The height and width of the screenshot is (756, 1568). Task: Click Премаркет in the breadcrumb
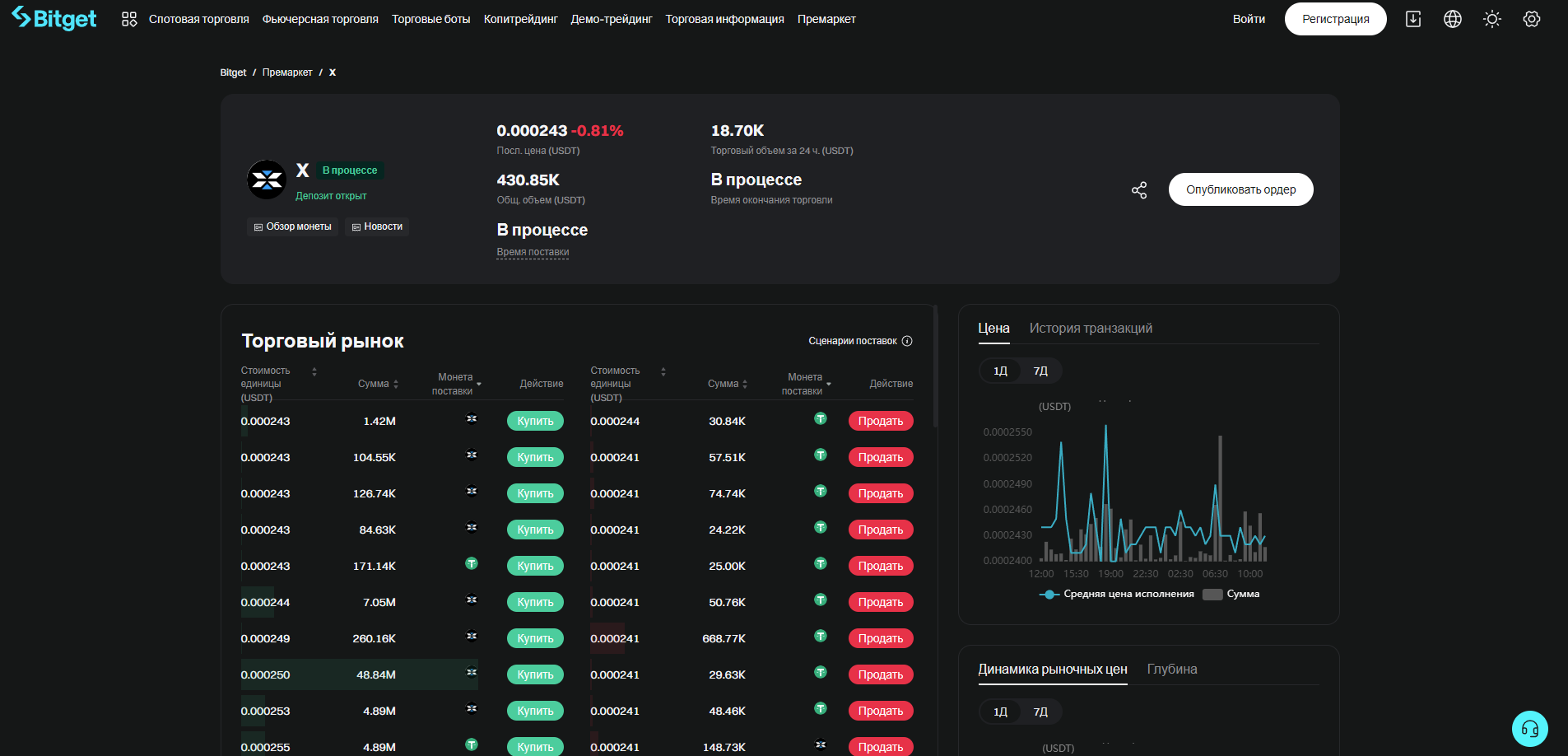pyautogui.click(x=287, y=72)
